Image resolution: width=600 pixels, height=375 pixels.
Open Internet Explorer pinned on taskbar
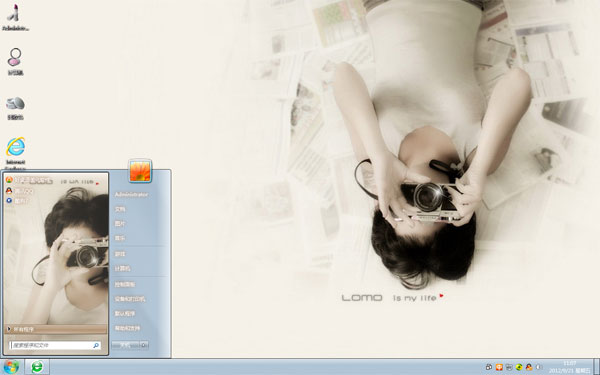[x=37, y=367]
